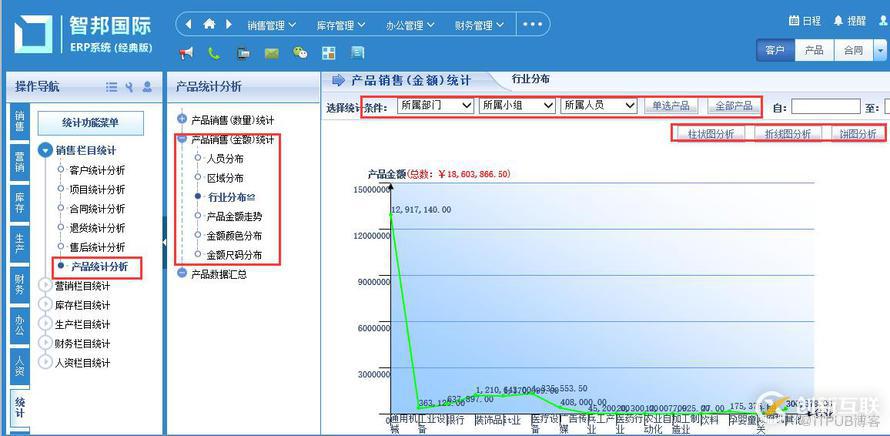Switch to the 营销 vertical side tab
This screenshot has height=436, width=890.
click(x=20, y=161)
